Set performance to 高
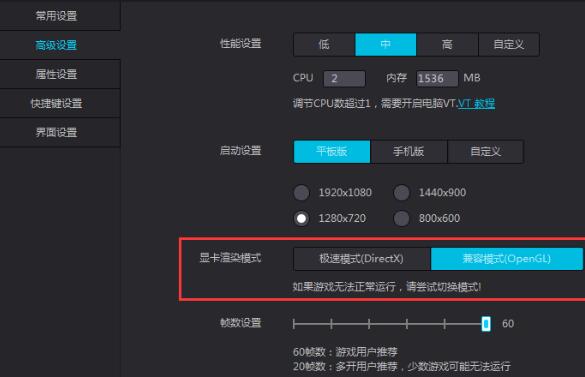 click(x=447, y=44)
